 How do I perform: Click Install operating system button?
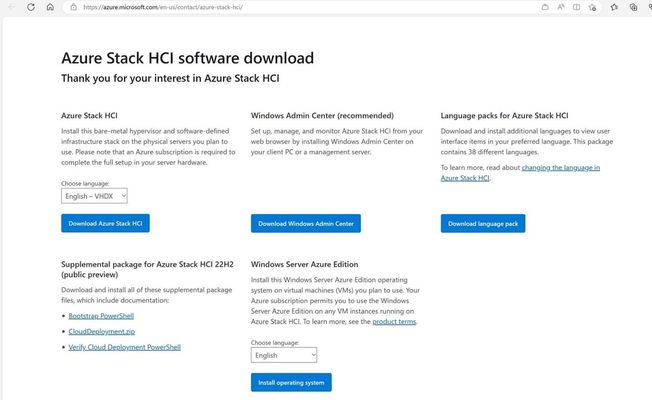(291, 383)
